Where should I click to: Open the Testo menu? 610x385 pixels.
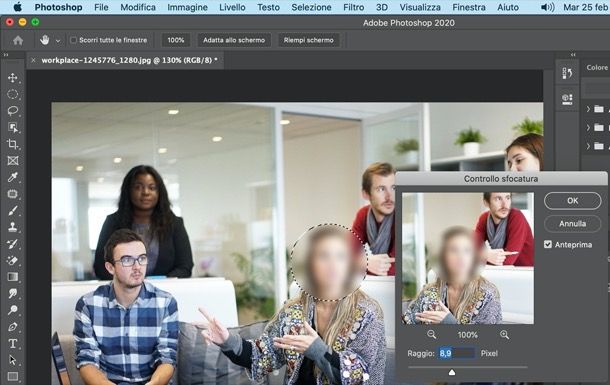click(268, 7)
